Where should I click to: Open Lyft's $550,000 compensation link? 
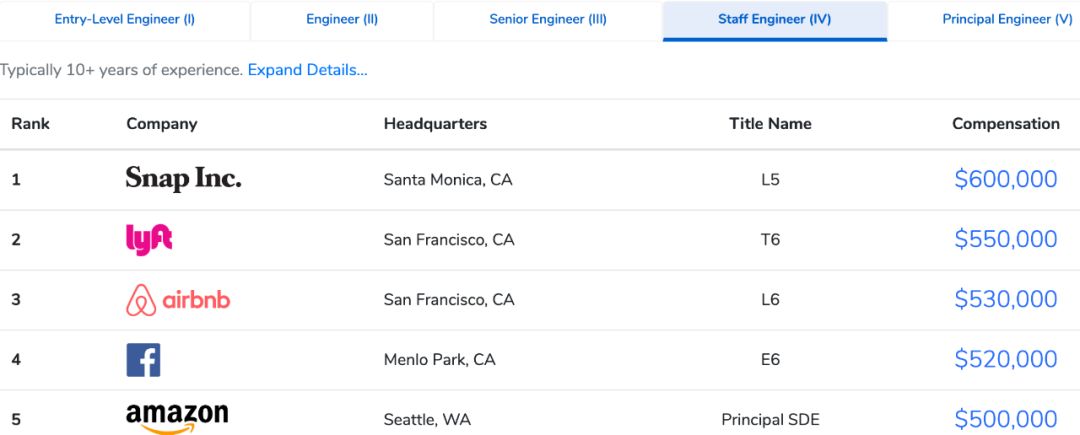(x=1005, y=239)
